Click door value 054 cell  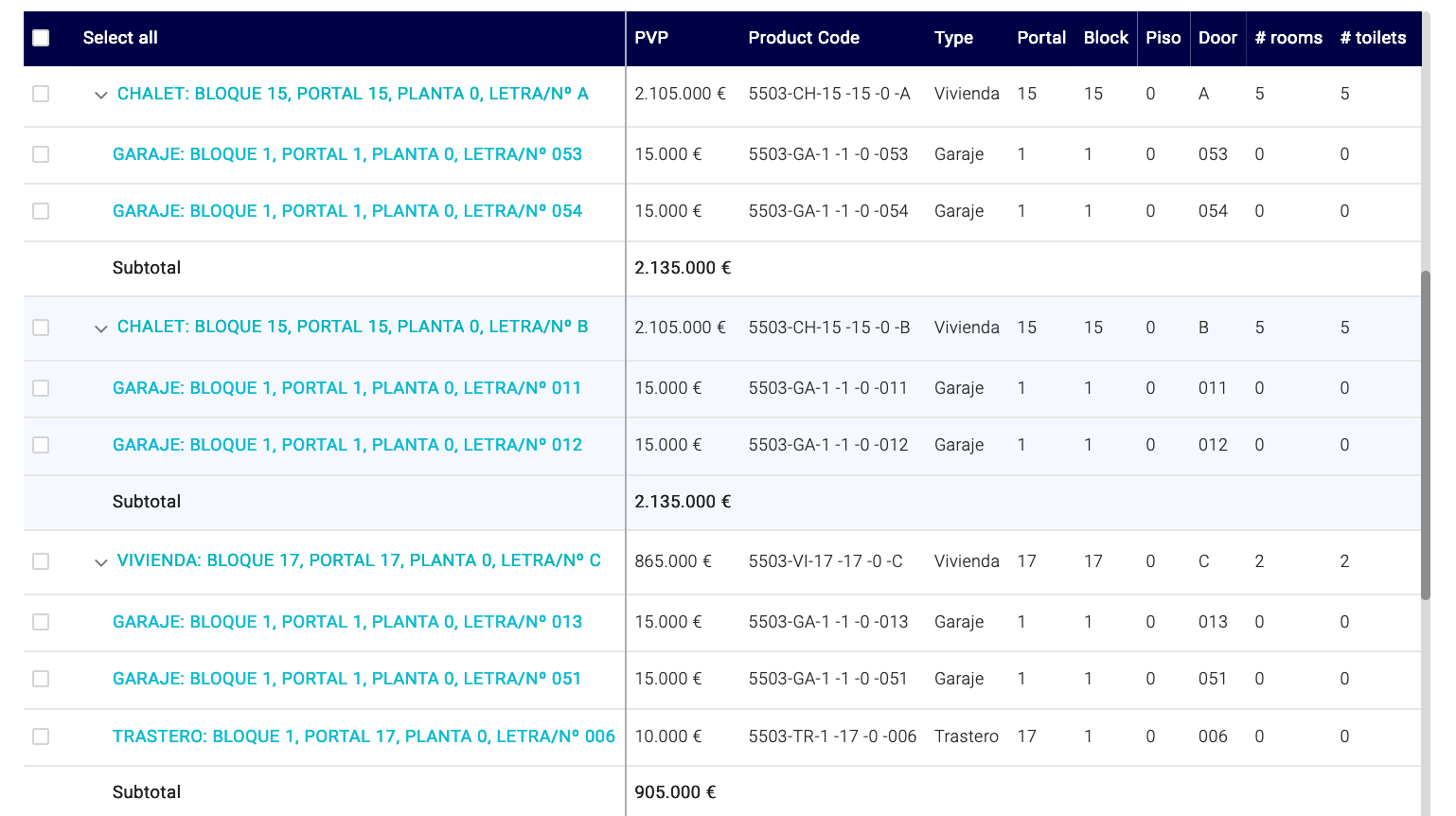click(1213, 211)
